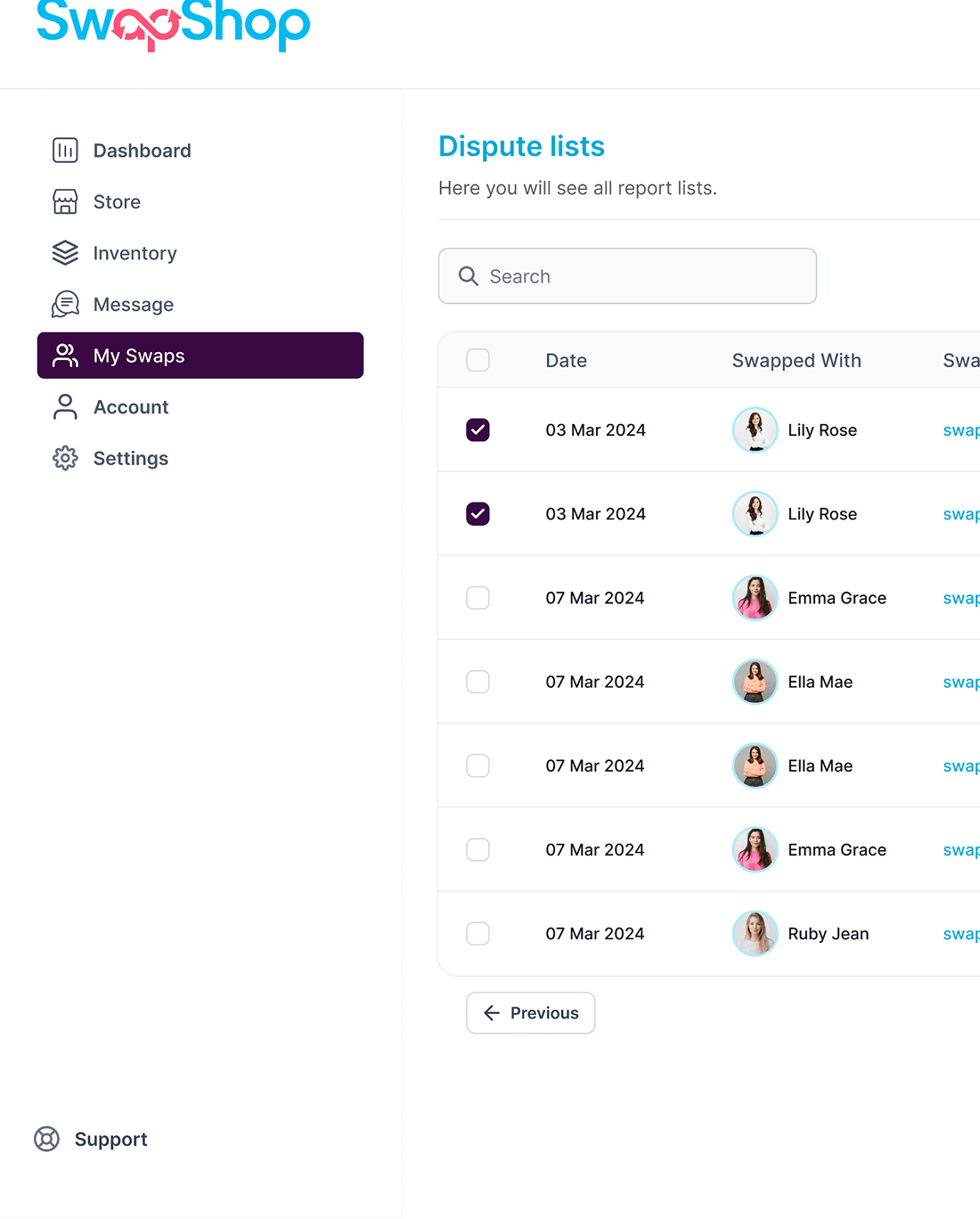Check the Ruby Jean row checkbox
The image size is (980, 1219).
pos(478,933)
